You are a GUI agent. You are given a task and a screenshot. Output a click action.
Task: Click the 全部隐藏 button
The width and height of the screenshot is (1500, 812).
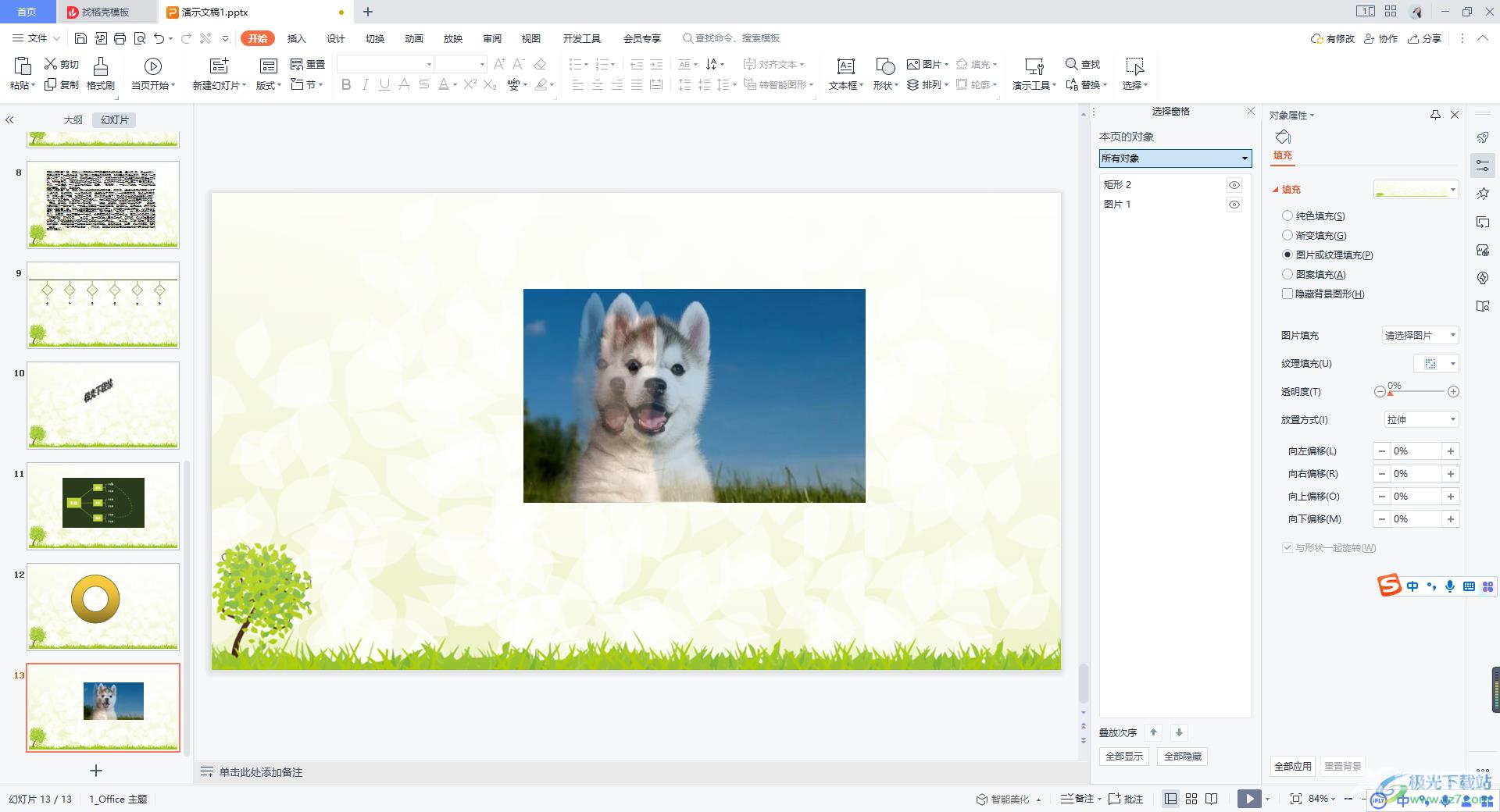pyautogui.click(x=1183, y=756)
